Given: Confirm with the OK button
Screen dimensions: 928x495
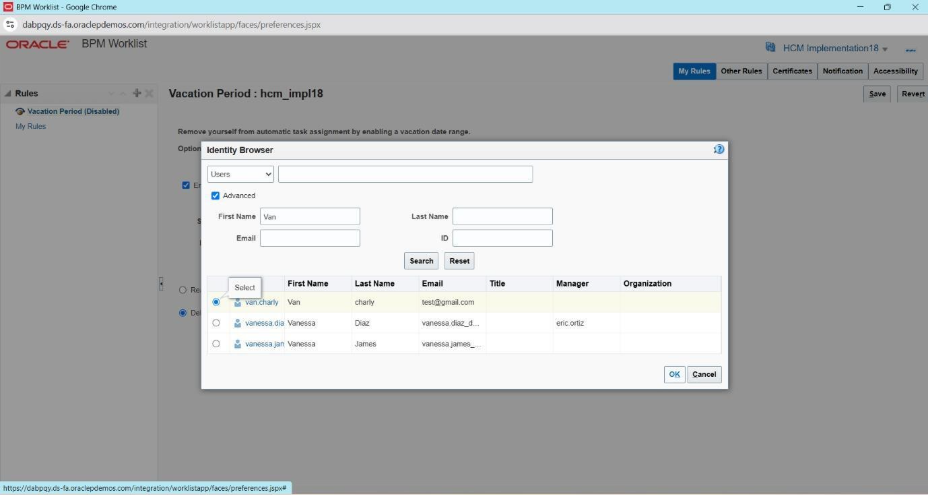Looking at the screenshot, I should (674, 374).
